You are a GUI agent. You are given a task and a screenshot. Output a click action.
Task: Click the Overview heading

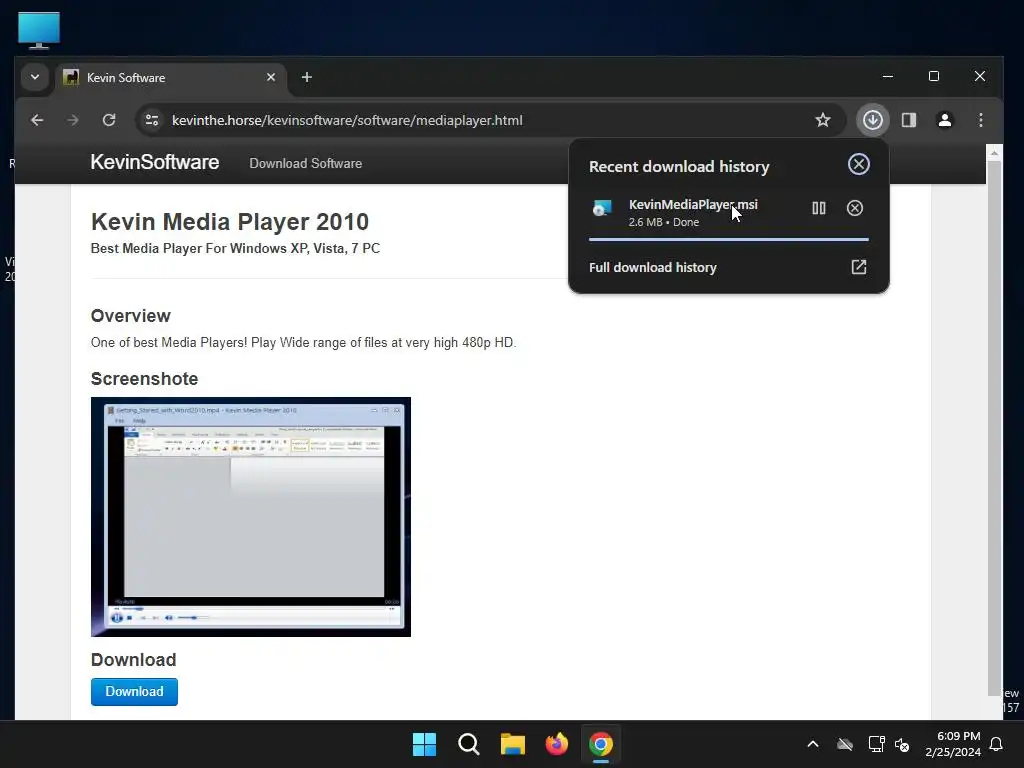click(x=131, y=316)
